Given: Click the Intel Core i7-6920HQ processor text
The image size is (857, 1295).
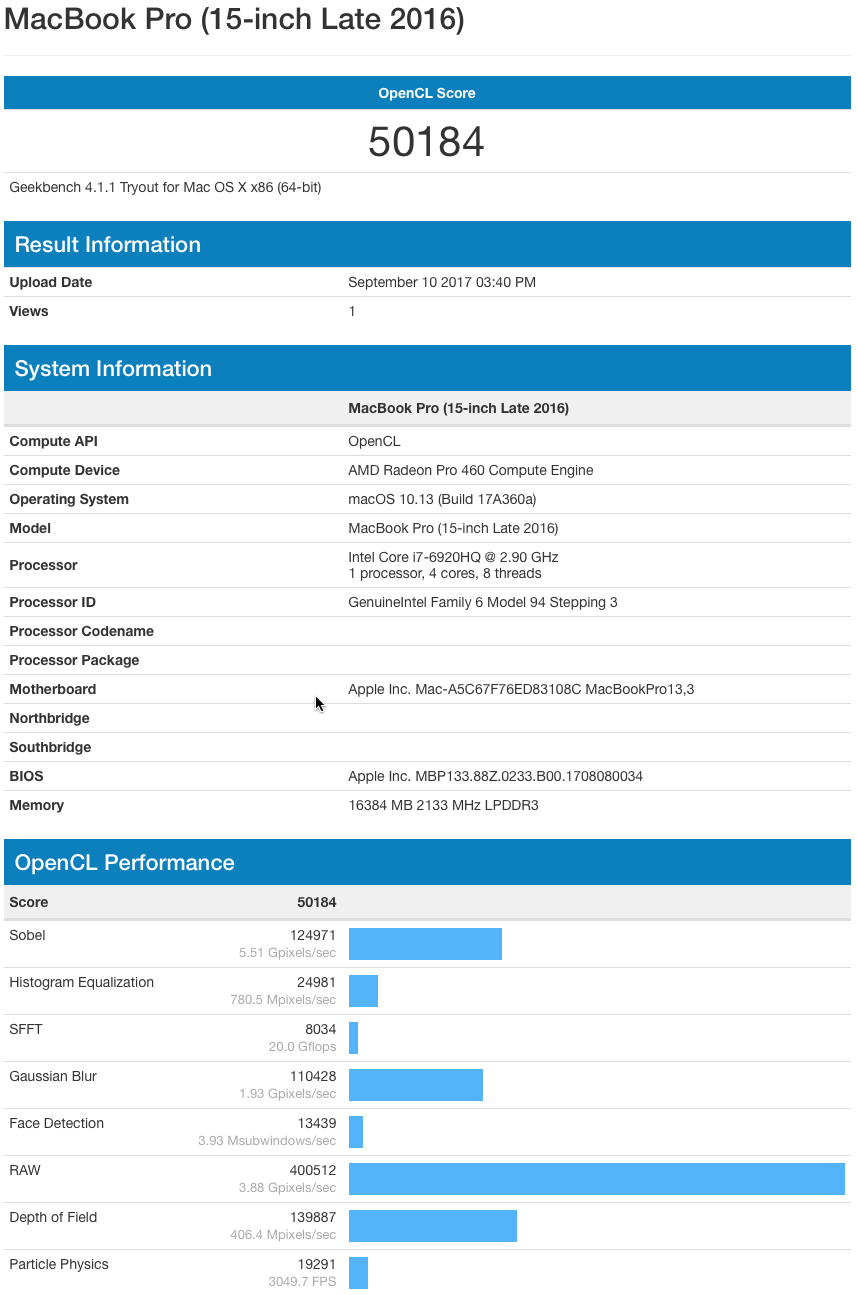Looking at the screenshot, I should pos(453,557).
